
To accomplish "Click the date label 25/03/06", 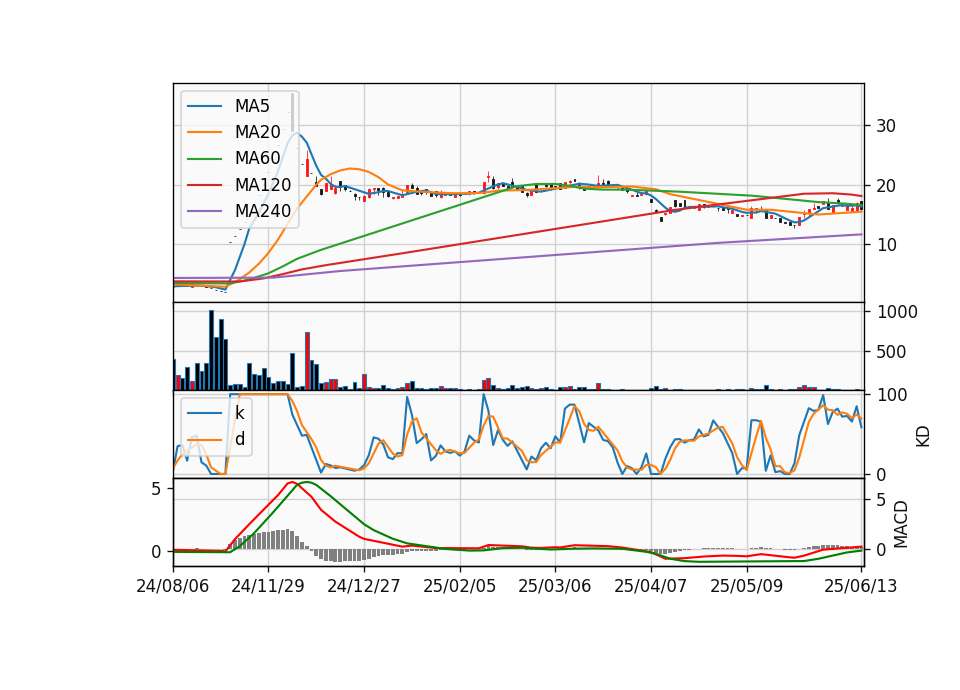I will tap(555, 586).
